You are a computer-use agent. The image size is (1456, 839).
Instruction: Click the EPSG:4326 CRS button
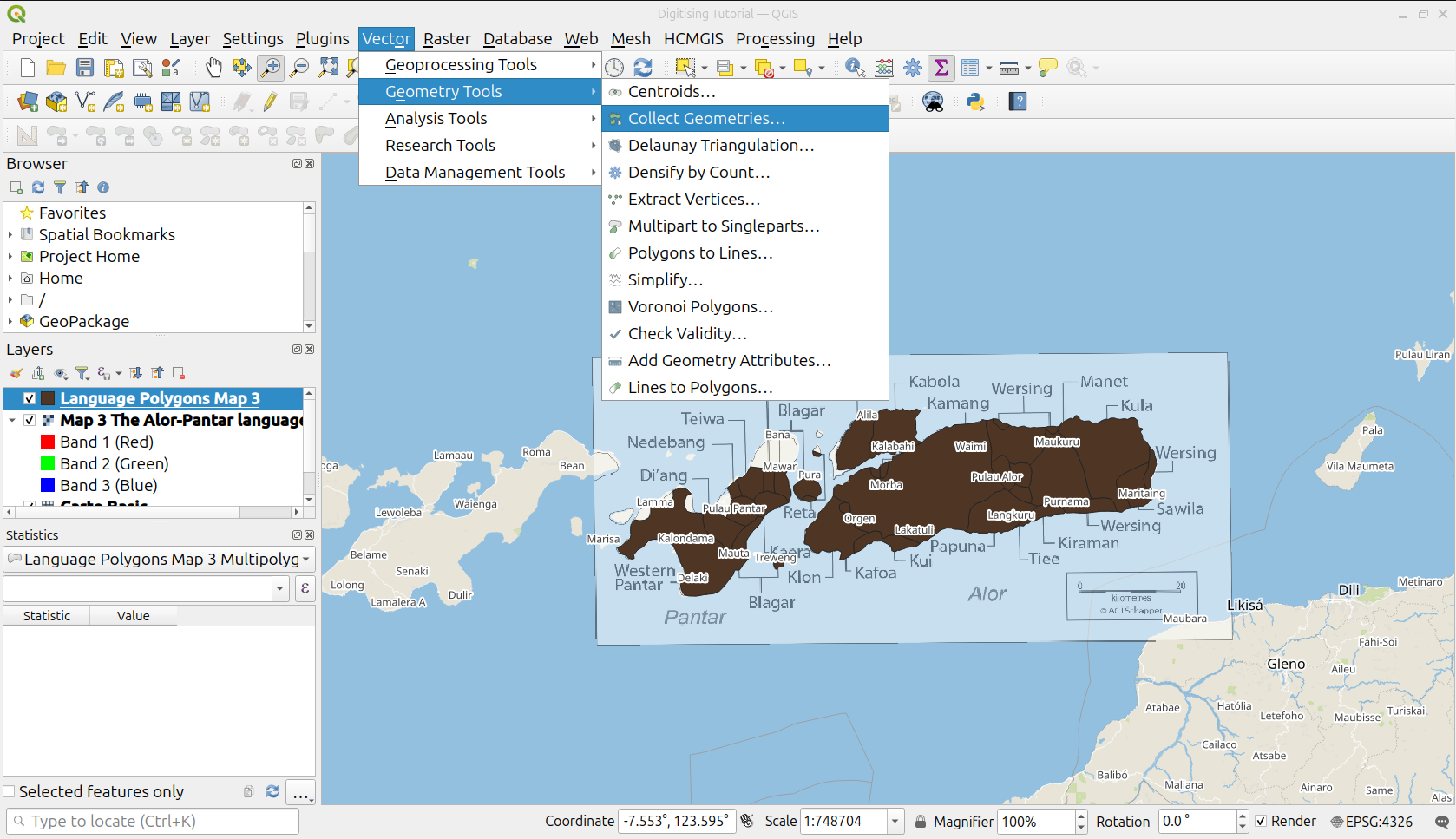(x=1371, y=821)
